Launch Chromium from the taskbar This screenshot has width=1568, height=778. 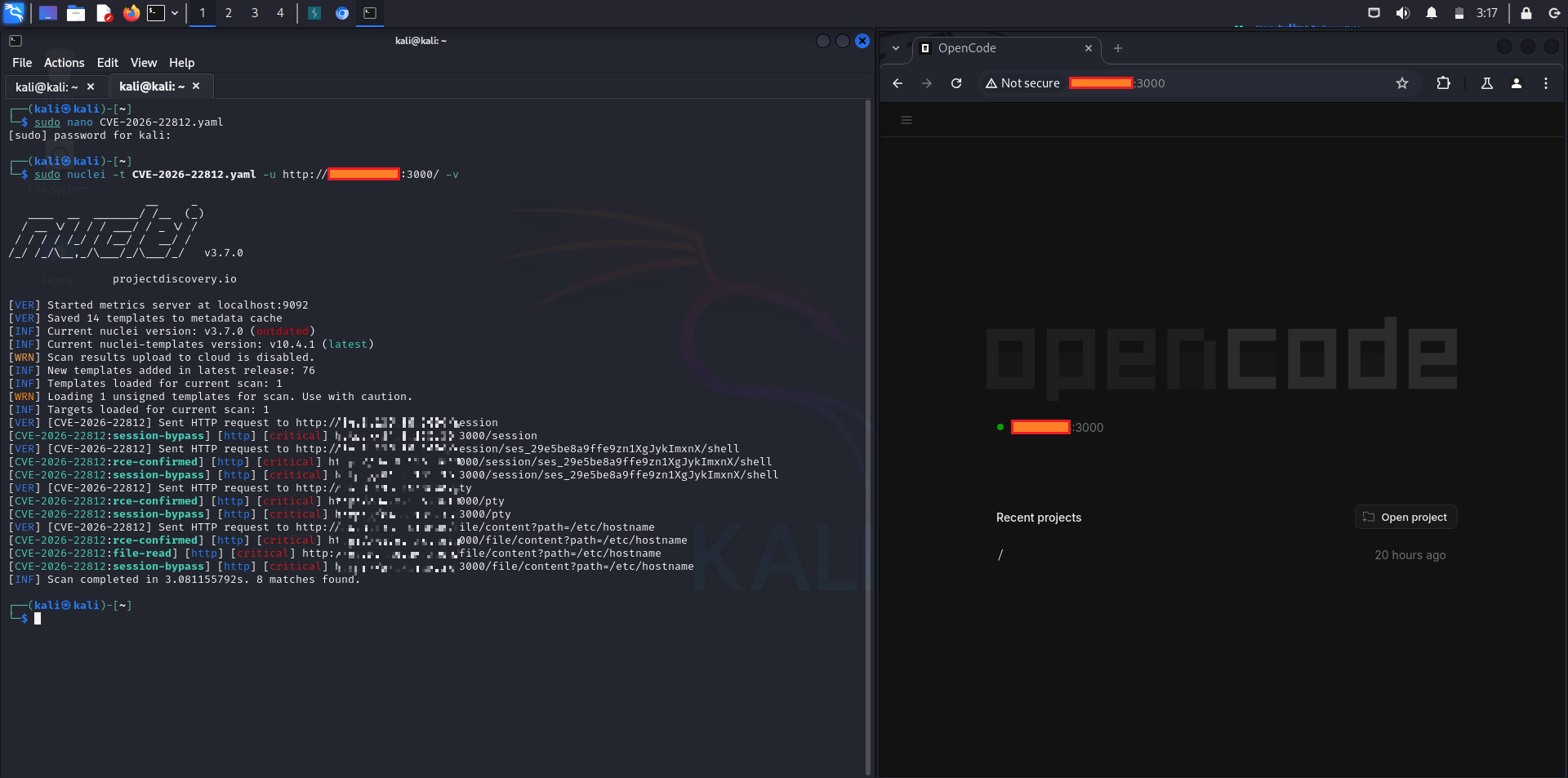[x=342, y=13]
